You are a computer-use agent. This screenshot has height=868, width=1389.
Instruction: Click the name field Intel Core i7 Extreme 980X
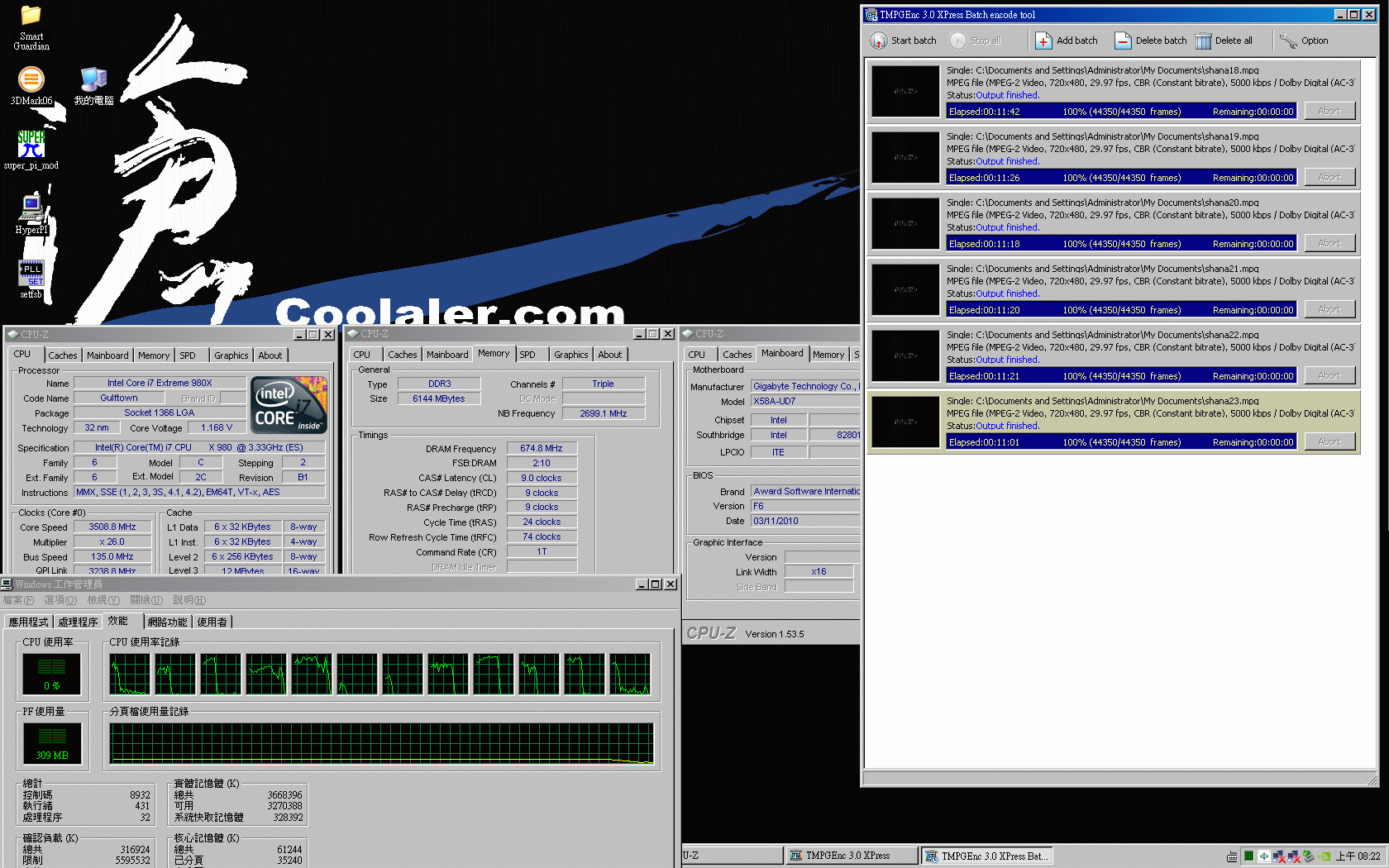[160, 383]
